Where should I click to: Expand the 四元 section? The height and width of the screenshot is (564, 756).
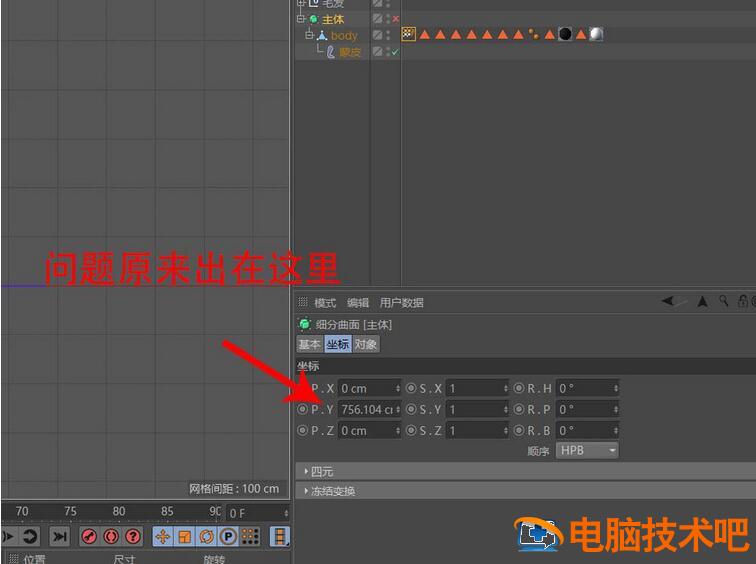(306, 471)
